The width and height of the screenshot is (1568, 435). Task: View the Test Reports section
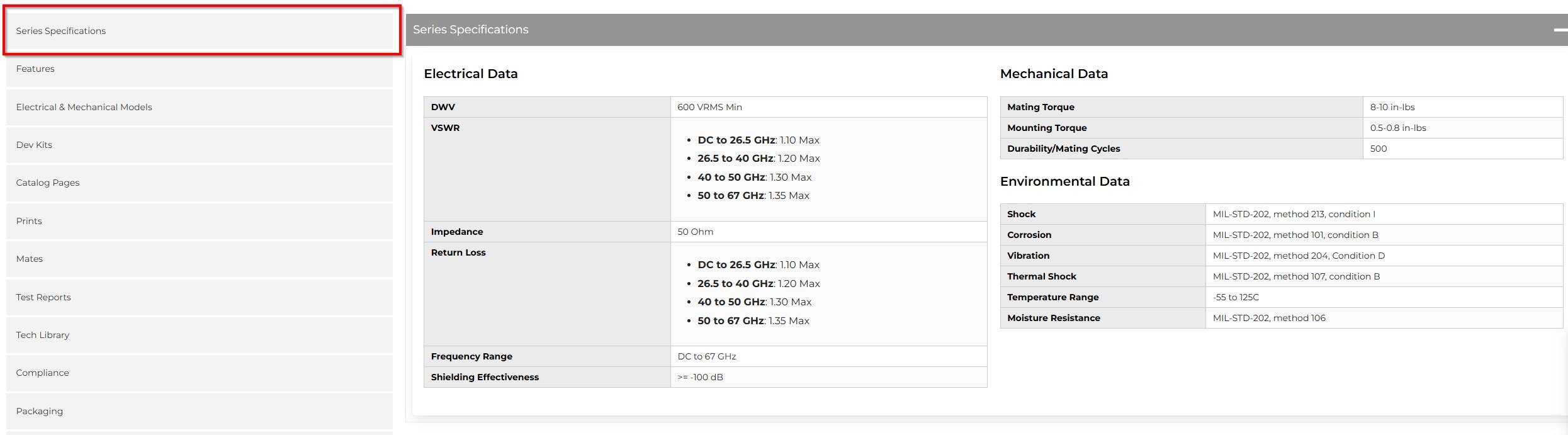(x=200, y=297)
